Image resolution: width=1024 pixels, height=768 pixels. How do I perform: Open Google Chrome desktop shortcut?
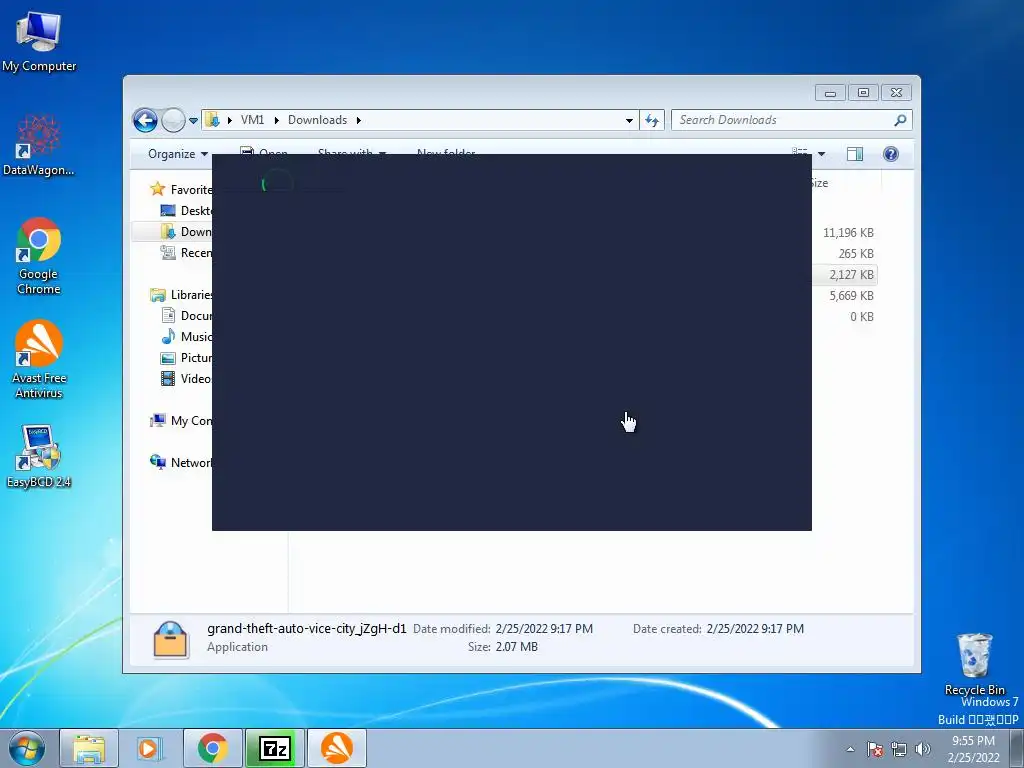[39, 255]
